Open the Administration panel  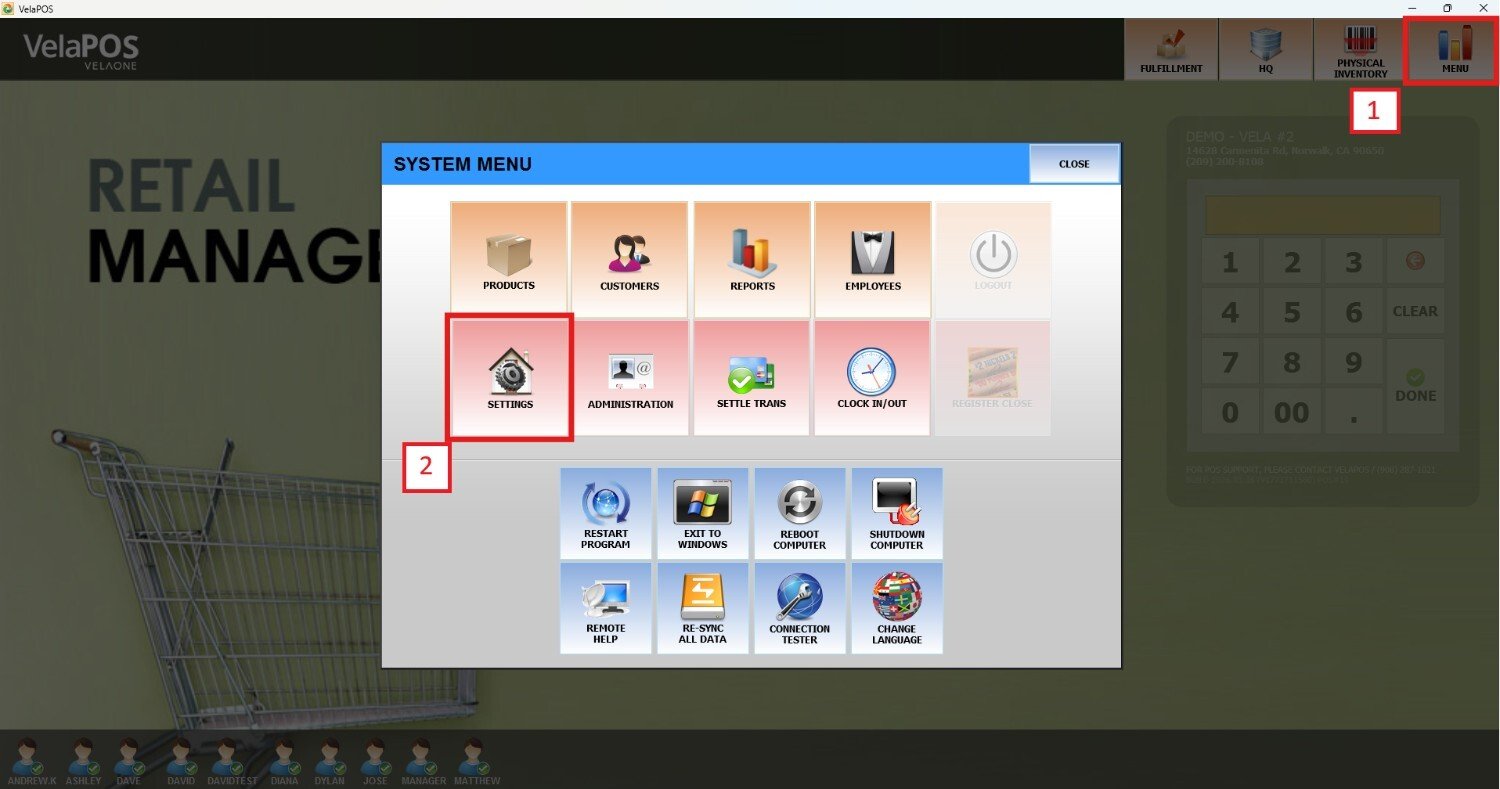pos(630,378)
